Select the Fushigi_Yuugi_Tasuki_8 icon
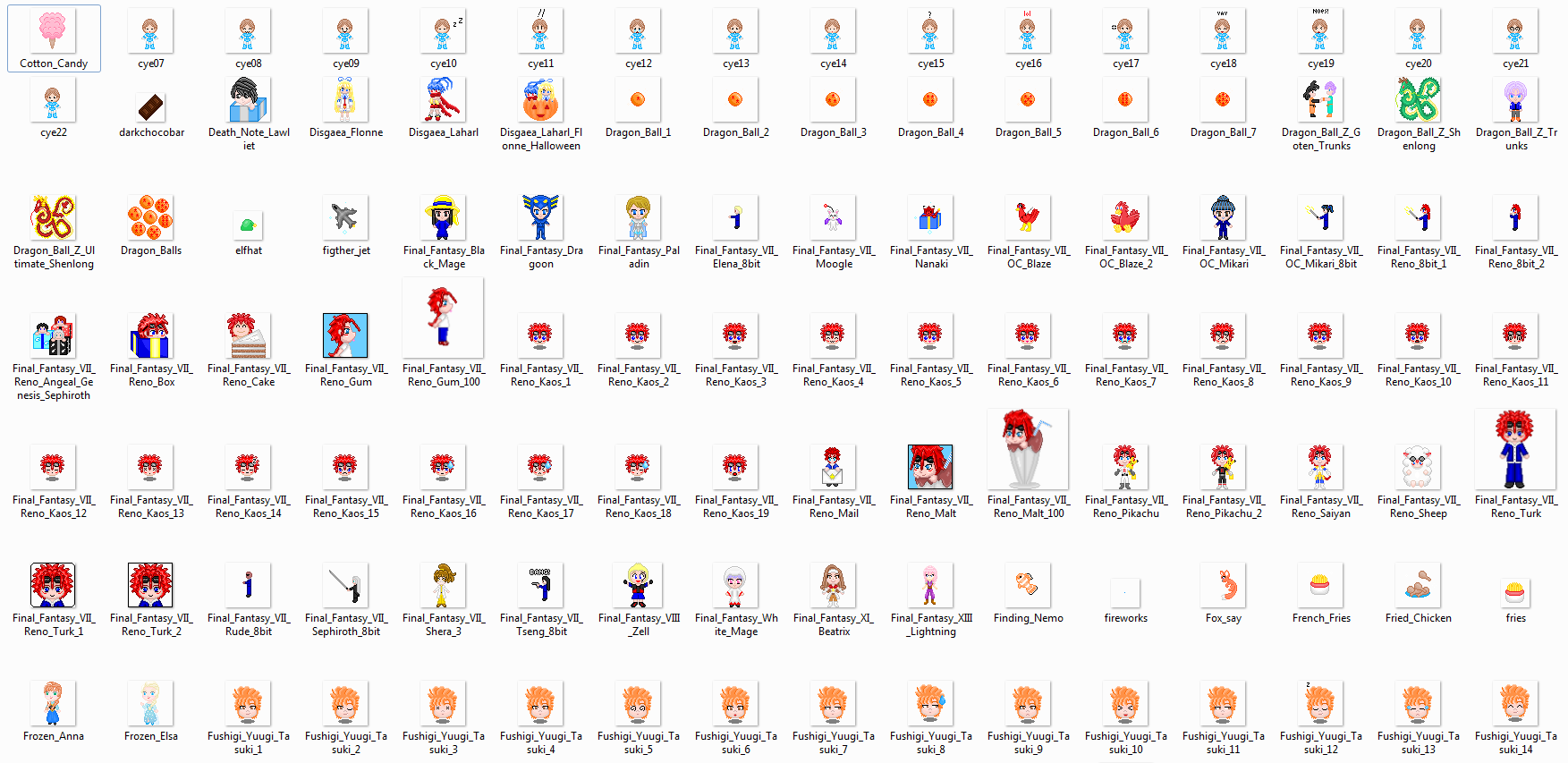The width and height of the screenshot is (1568, 763). 930,703
